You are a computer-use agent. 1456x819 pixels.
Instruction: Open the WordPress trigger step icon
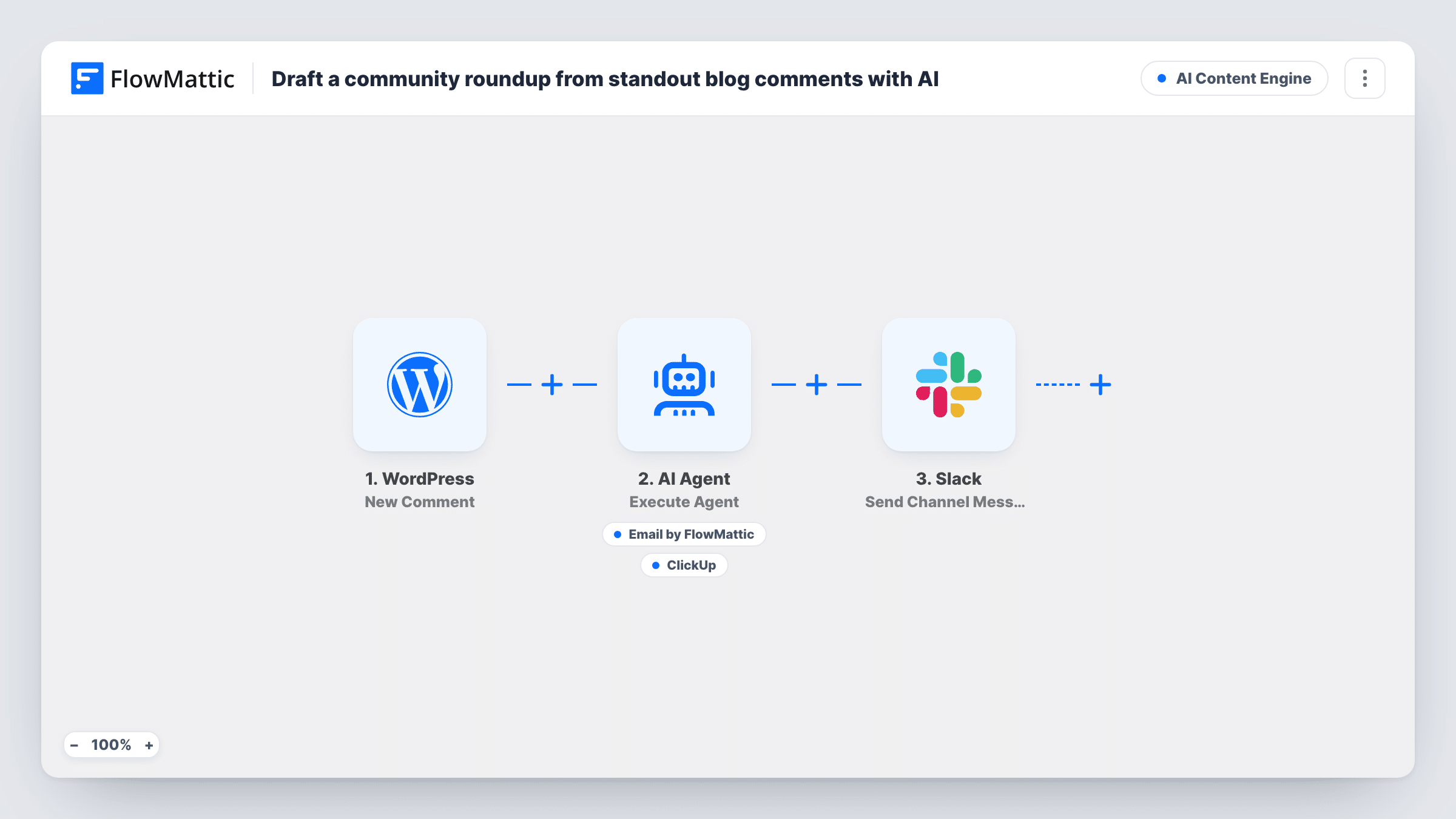pyautogui.click(x=420, y=385)
